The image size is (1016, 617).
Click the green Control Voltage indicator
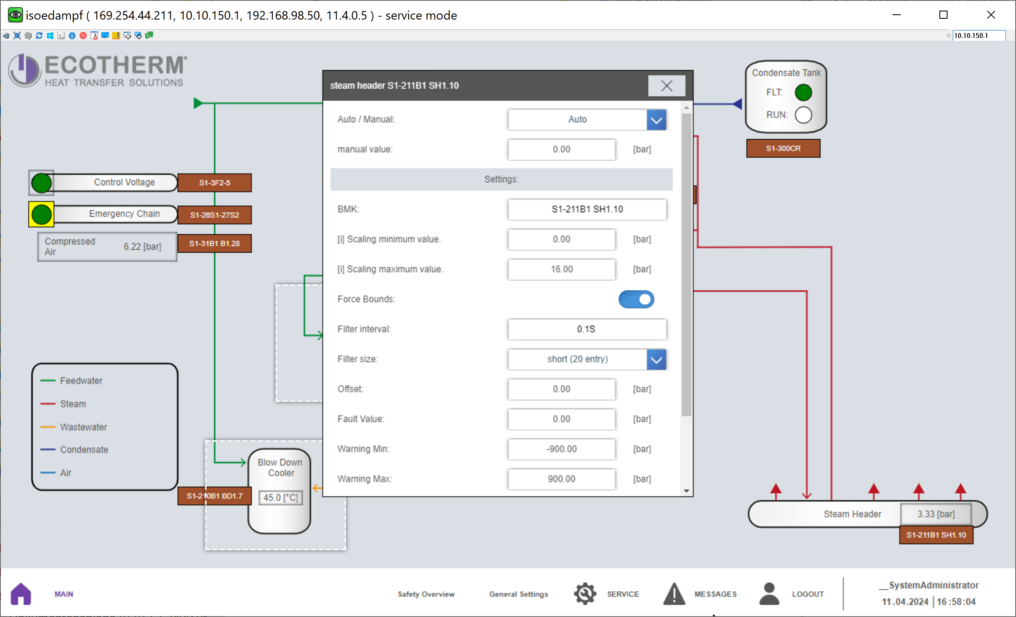[41, 183]
